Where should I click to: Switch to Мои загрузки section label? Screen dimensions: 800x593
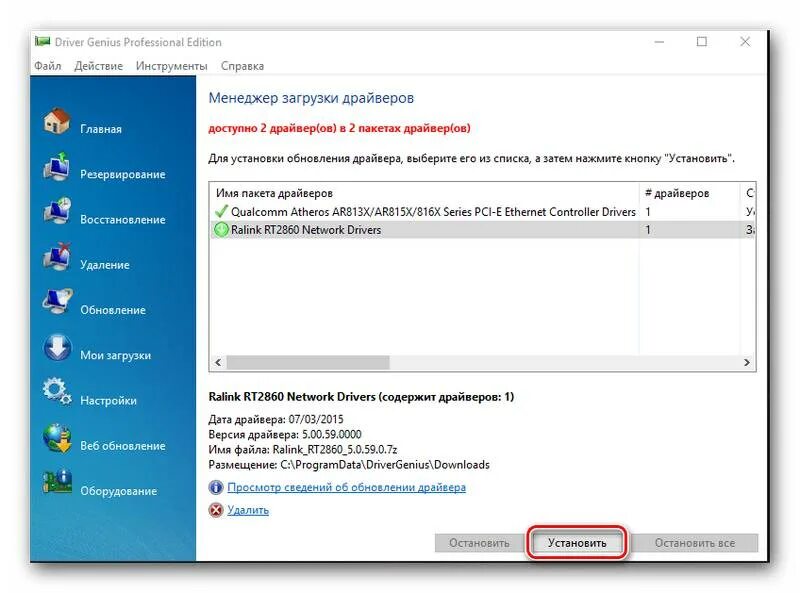[115, 355]
